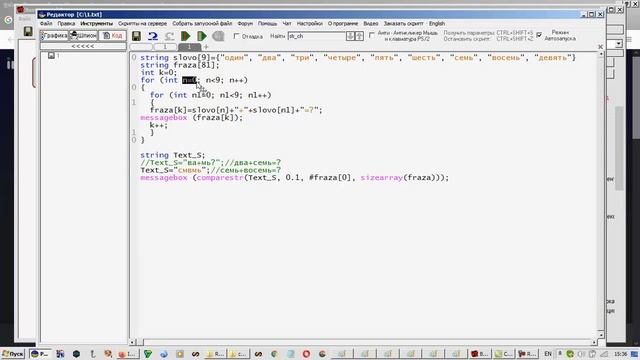Click vertical scrollbar down arrow in editor
The height and width of the screenshot is (360, 640).
(601, 334)
